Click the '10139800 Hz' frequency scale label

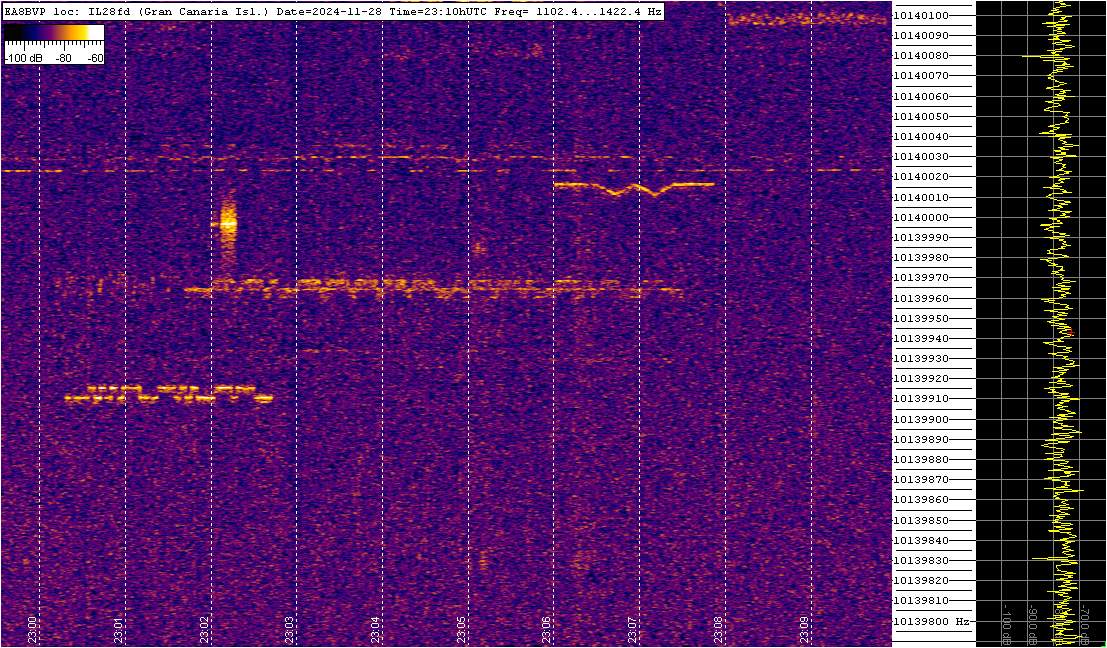point(931,621)
